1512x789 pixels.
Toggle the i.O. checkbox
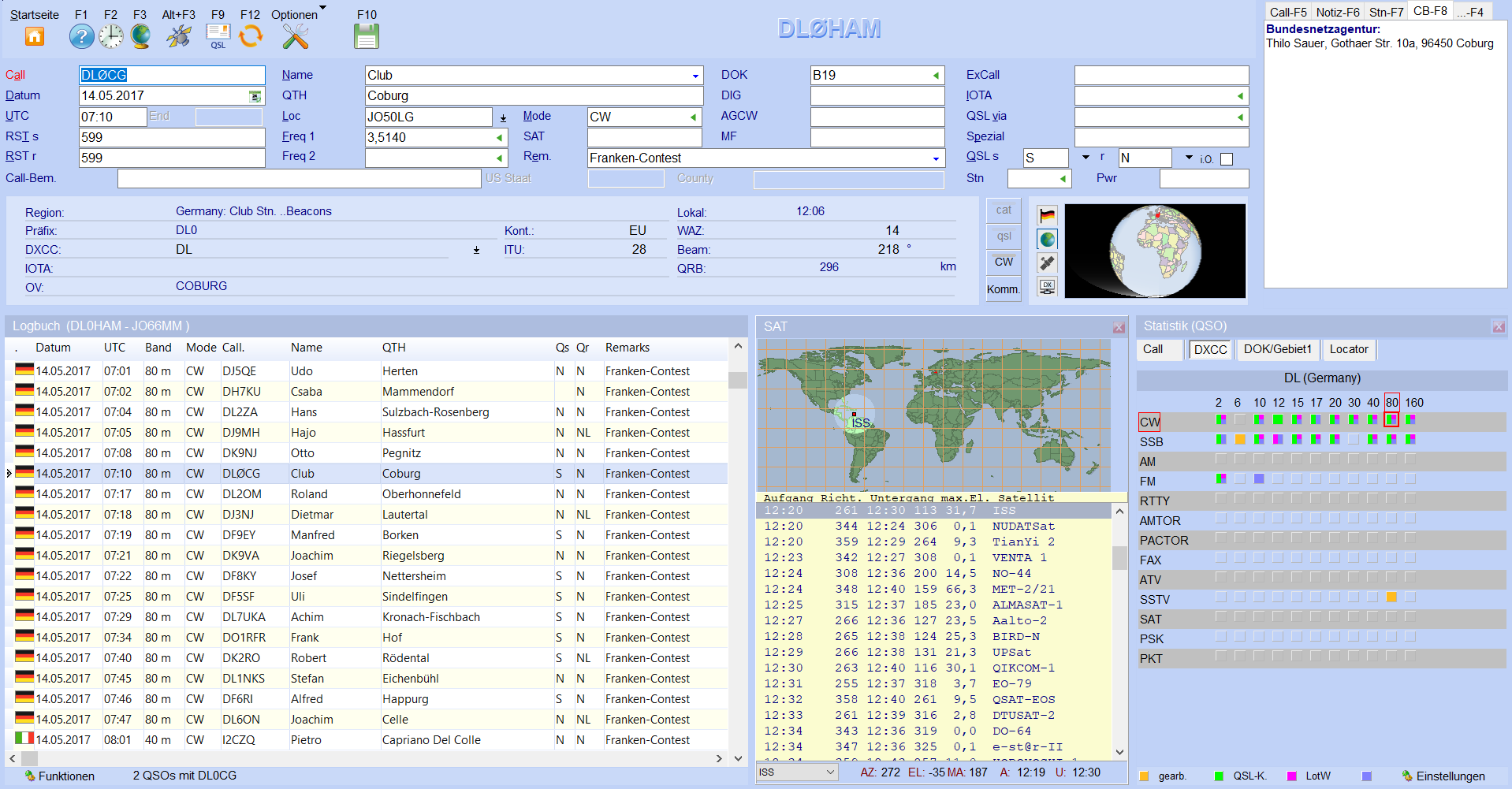click(1227, 159)
